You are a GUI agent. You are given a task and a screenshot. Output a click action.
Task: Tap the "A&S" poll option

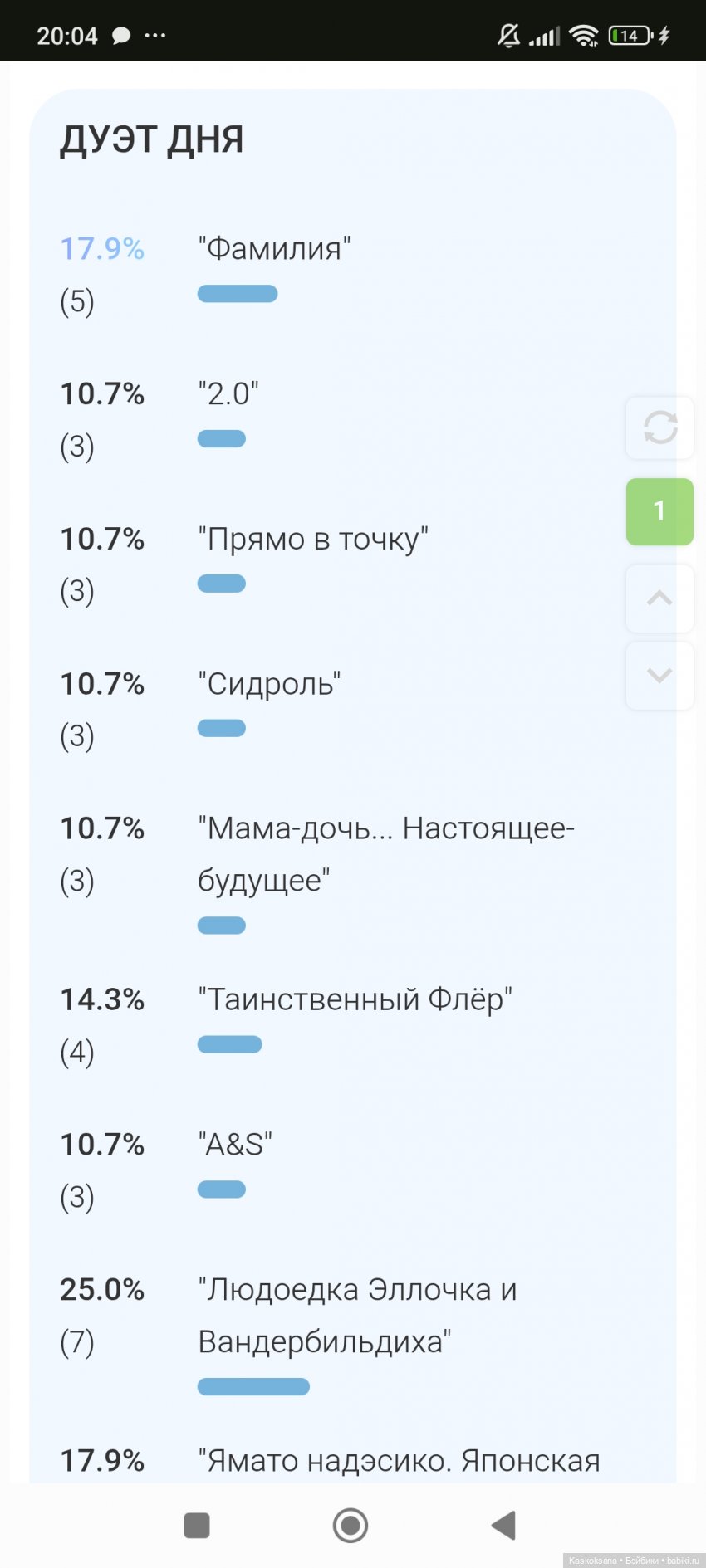(x=235, y=1145)
